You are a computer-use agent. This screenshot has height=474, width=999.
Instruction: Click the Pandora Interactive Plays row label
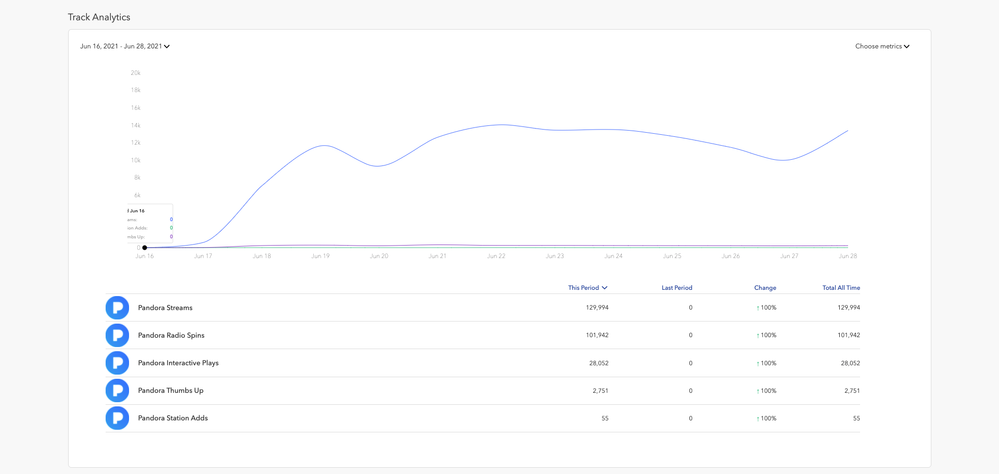pyautogui.click(x=178, y=363)
